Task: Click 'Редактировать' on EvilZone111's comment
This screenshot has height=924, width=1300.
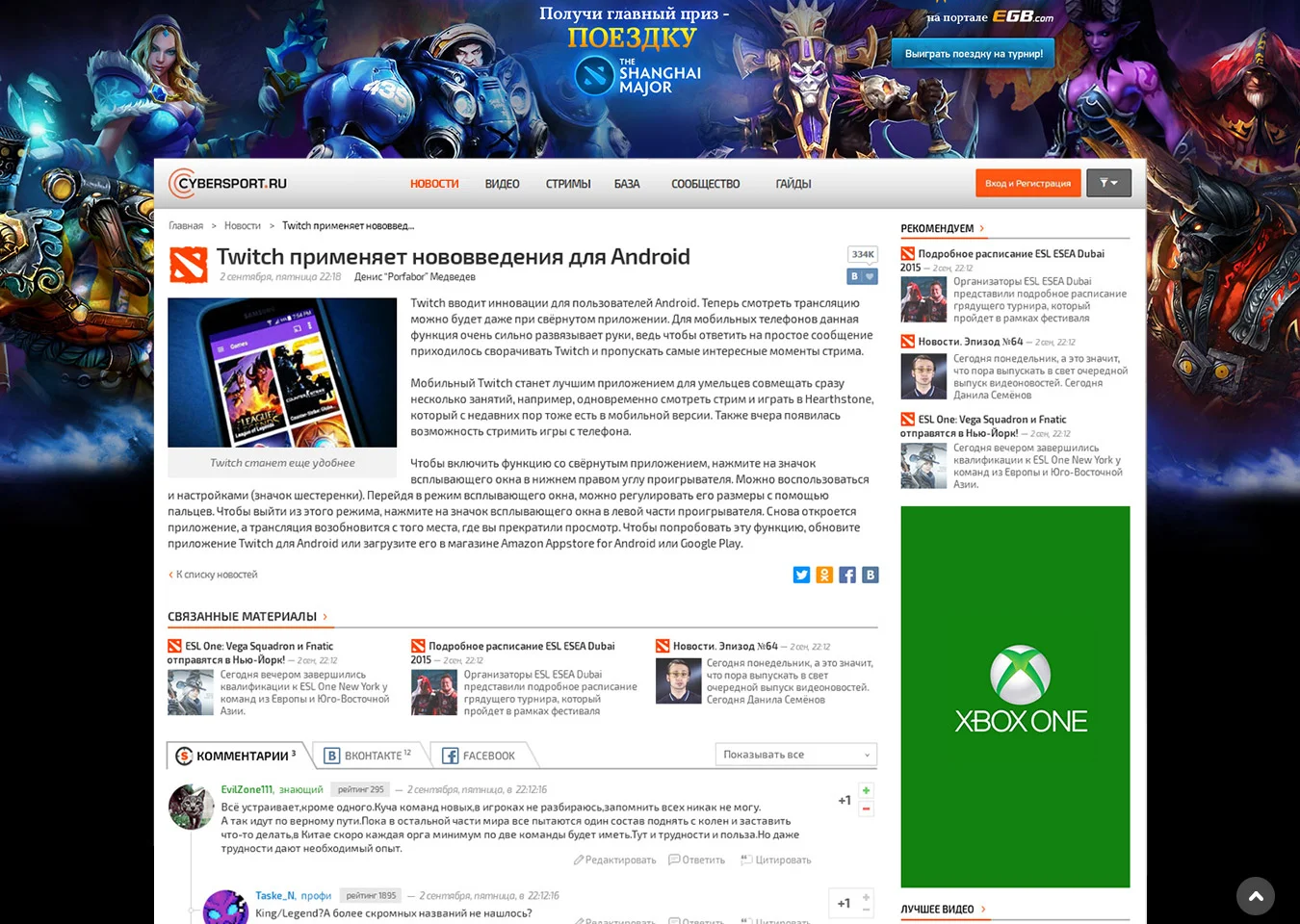Action: pyautogui.click(x=614, y=860)
